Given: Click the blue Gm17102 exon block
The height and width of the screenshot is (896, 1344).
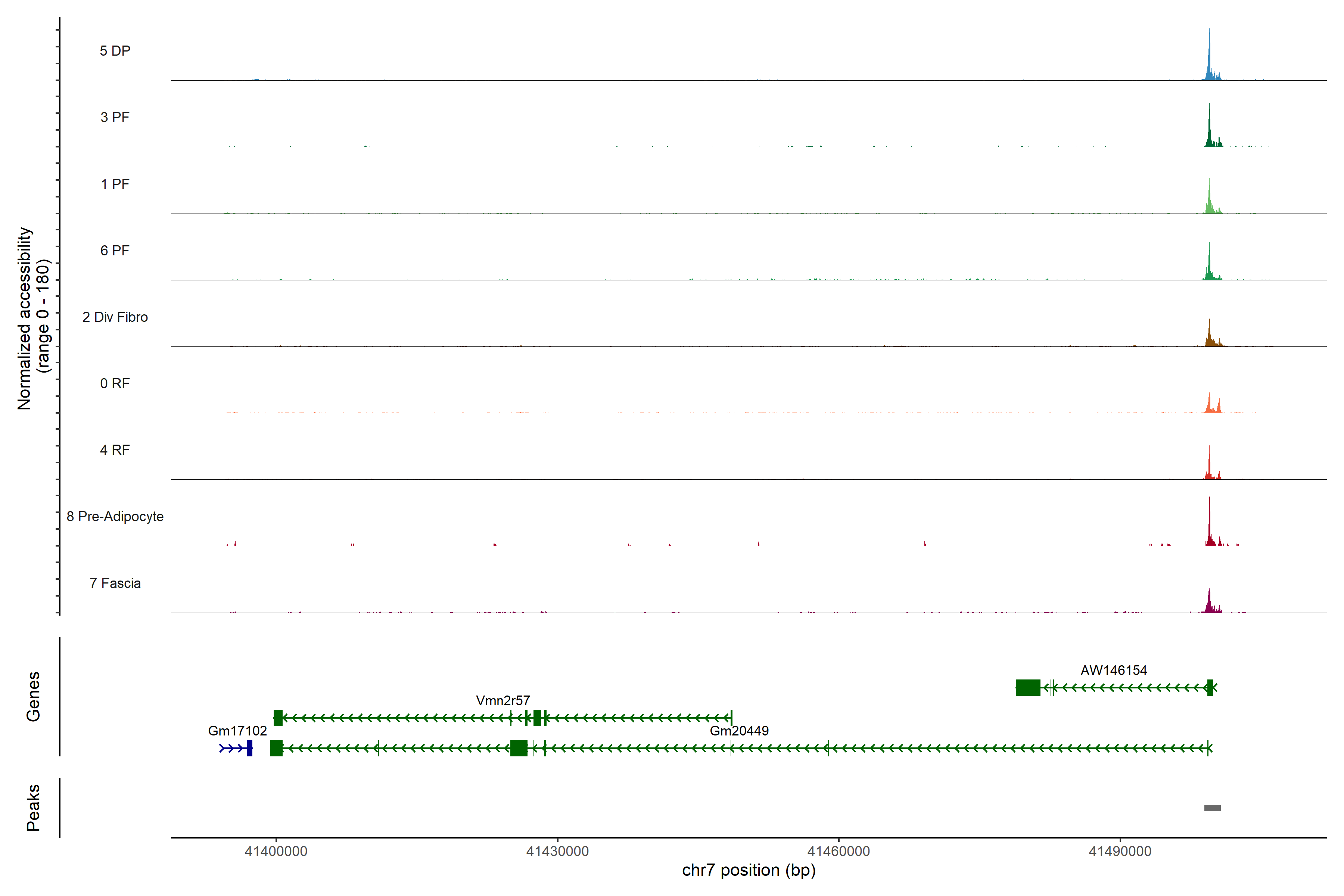Looking at the screenshot, I should click(x=249, y=748).
